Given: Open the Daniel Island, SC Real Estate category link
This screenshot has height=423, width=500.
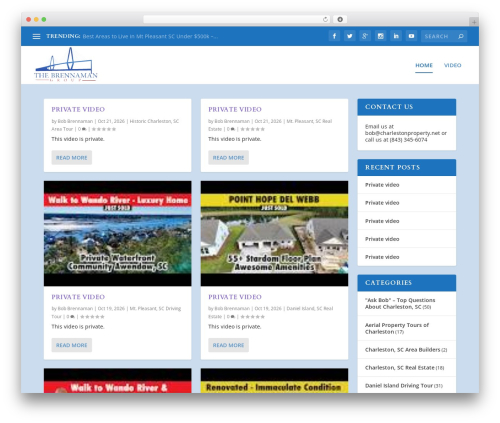Looking at the screenshot, I should coord(271,312).
